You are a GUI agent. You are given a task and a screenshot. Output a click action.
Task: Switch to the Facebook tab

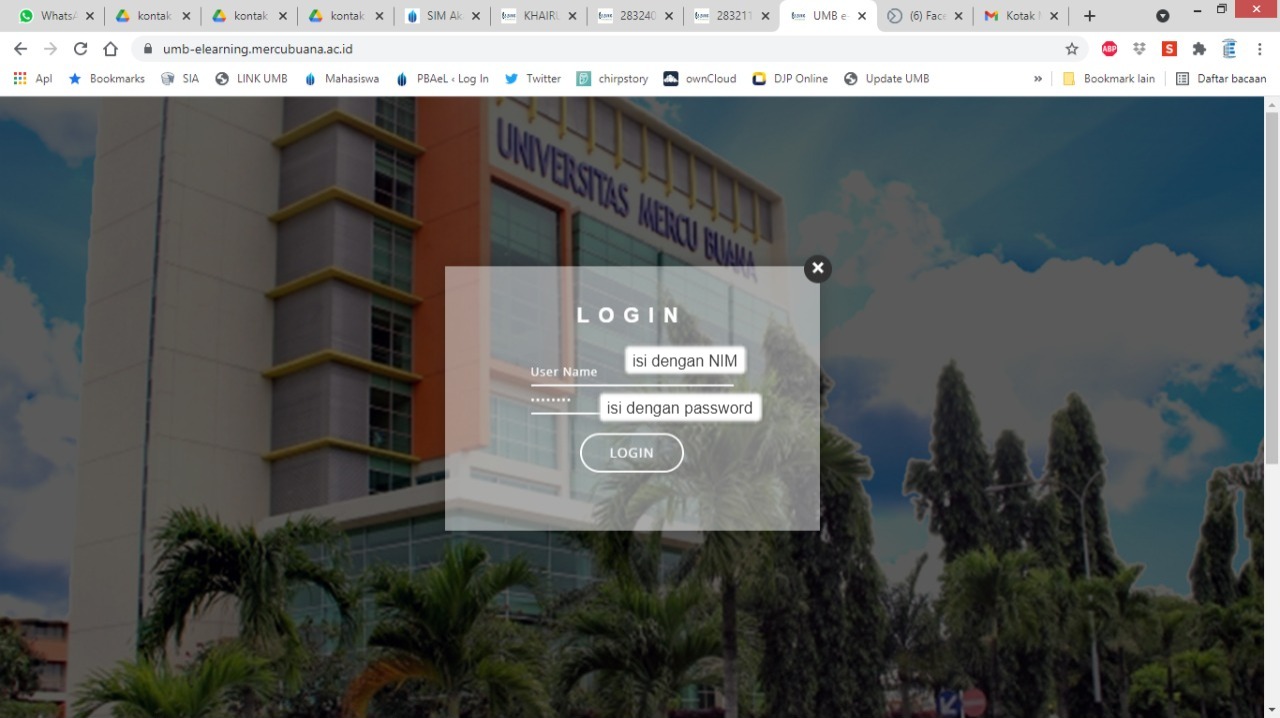(x=926, y=16)
